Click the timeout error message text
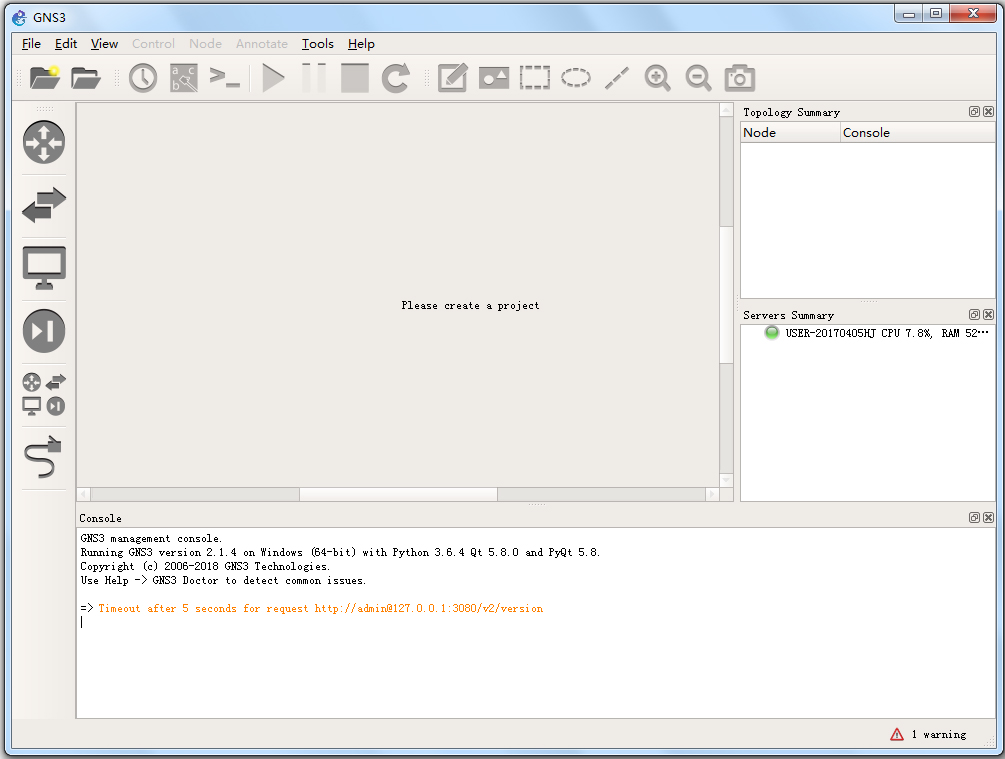 [320, 608]
